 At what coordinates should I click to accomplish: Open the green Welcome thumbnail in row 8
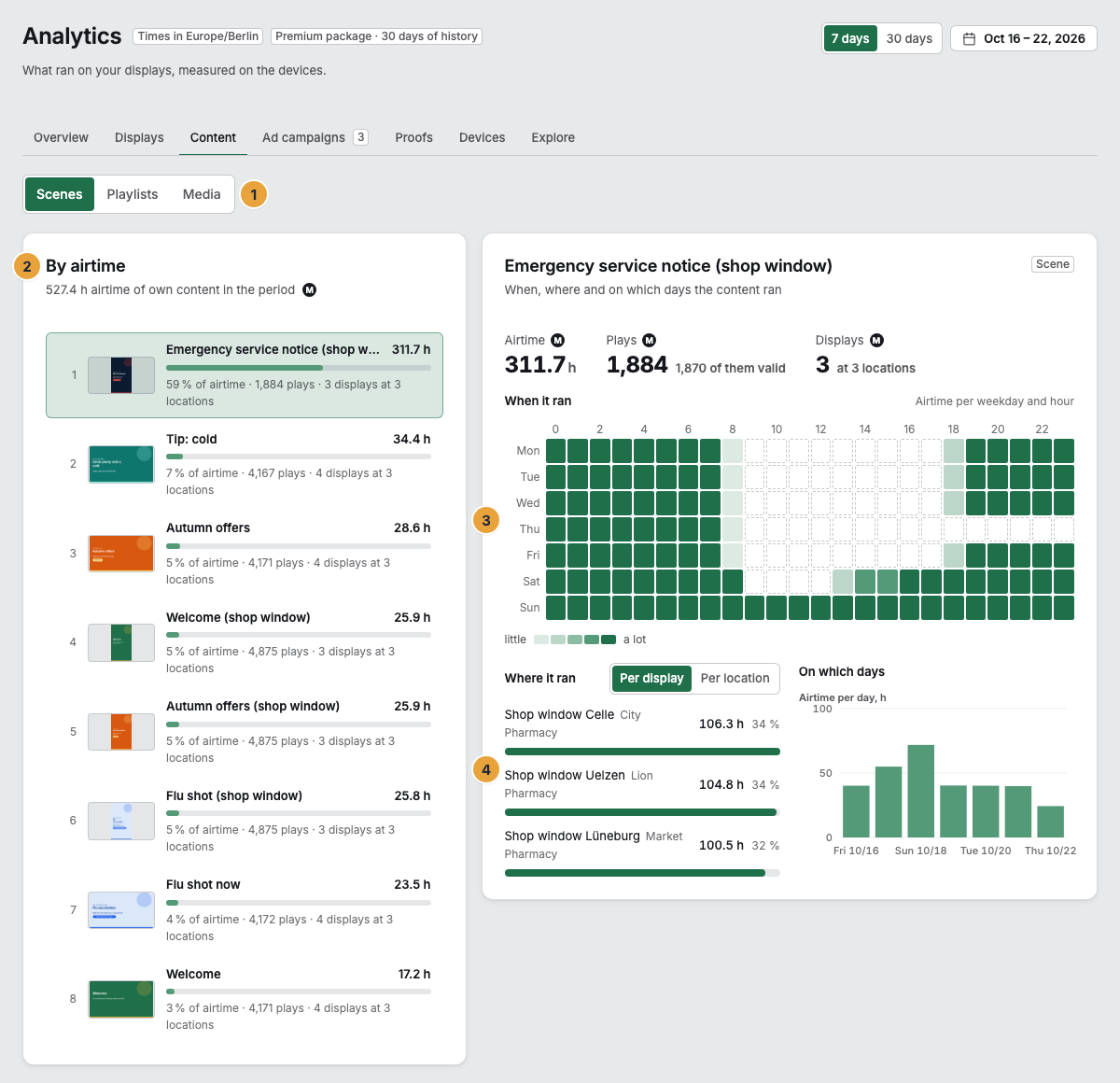121,999
